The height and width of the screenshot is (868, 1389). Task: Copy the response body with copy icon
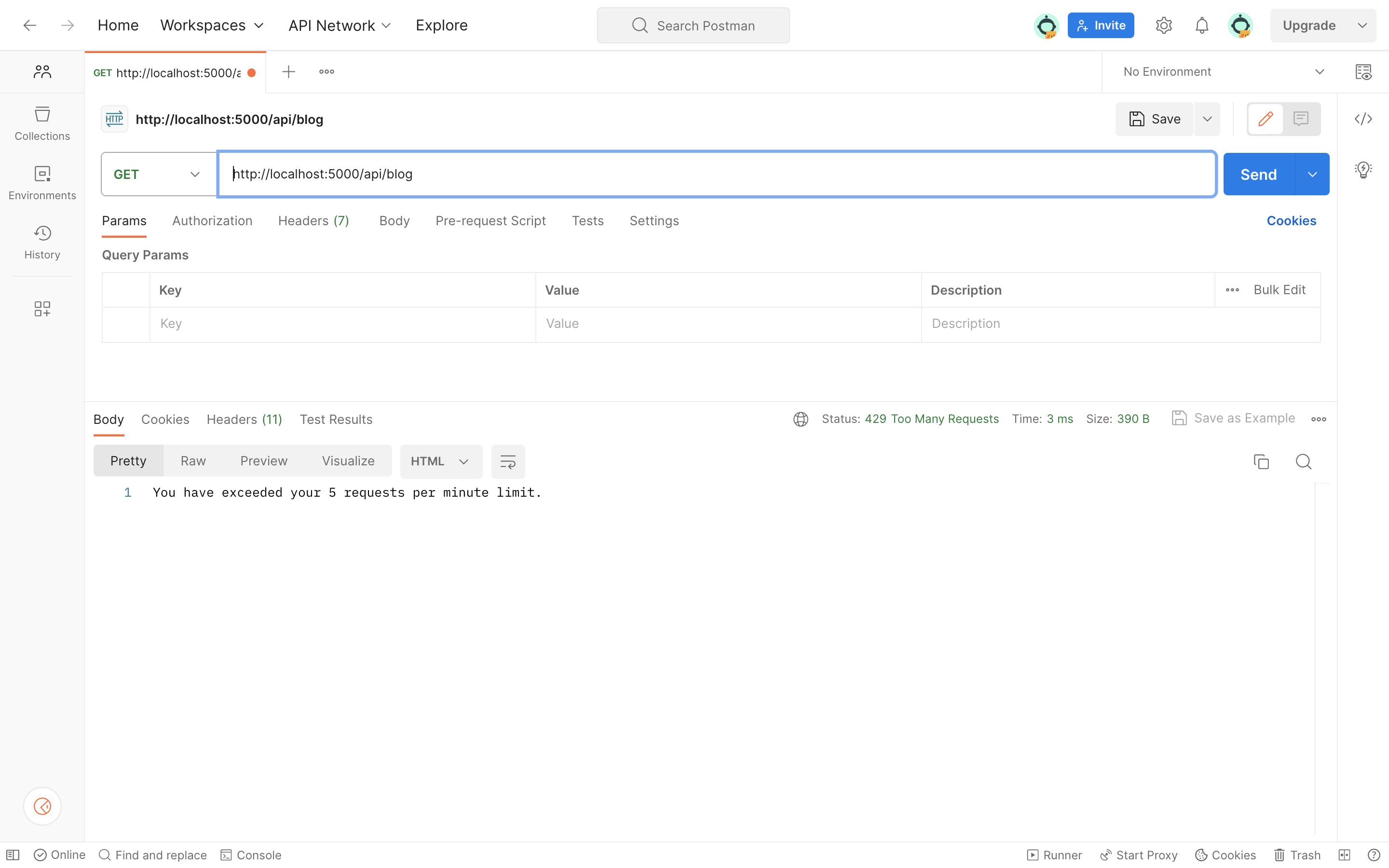[x=1261, y=461]
